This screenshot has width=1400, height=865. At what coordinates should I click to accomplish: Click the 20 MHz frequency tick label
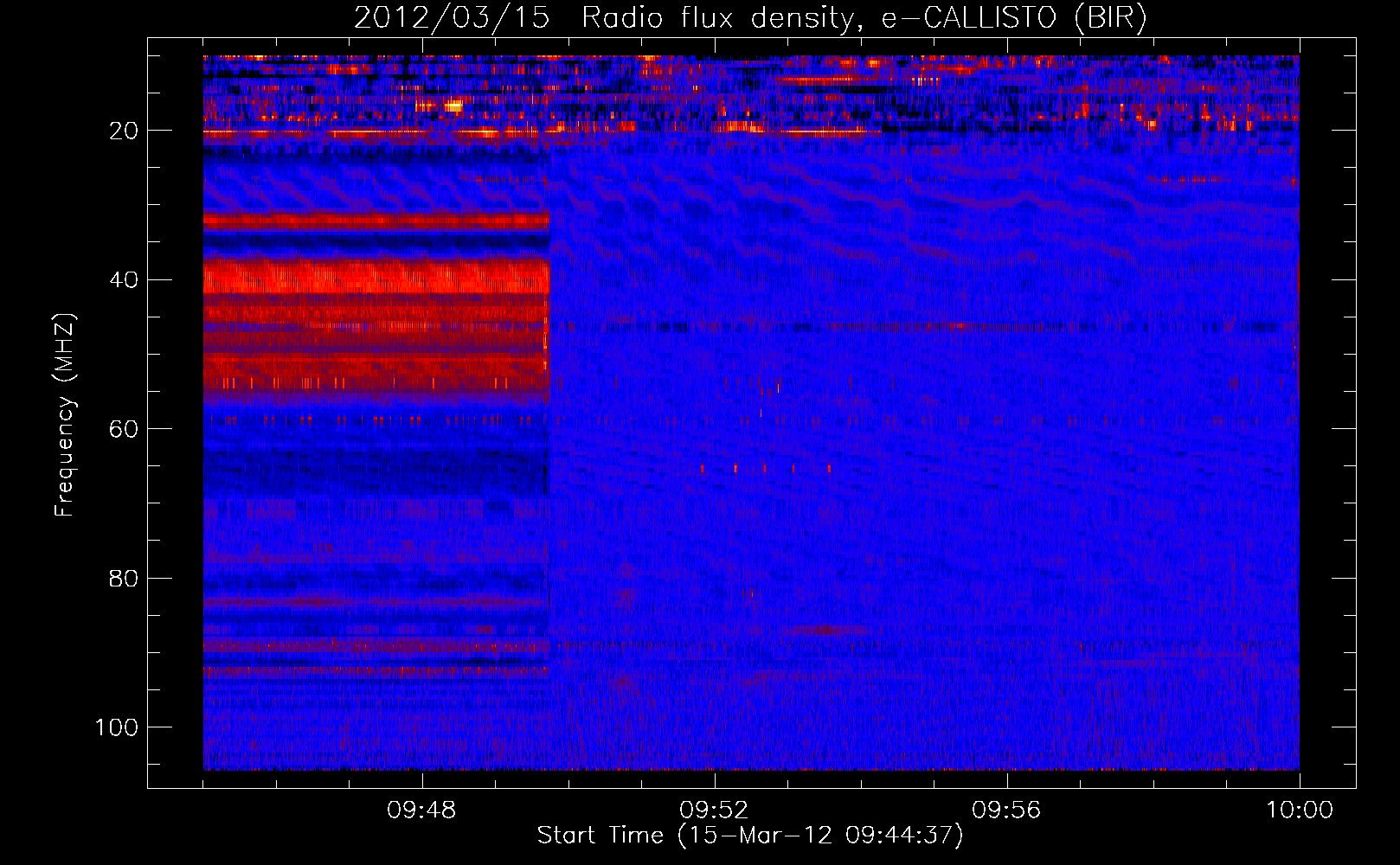click(x=124, y=131)
